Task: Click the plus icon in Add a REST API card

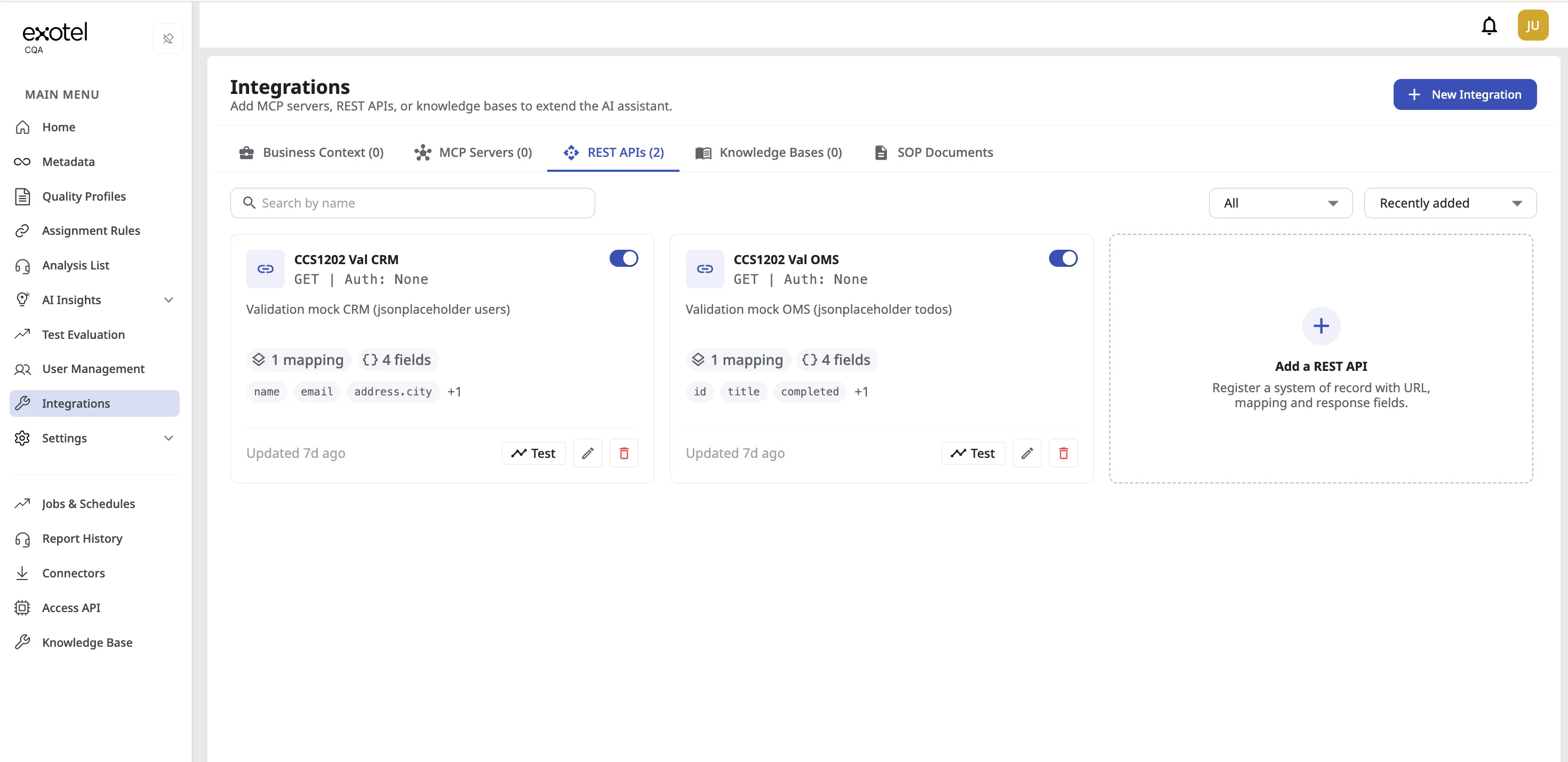Action: [x=1321, y=326]
